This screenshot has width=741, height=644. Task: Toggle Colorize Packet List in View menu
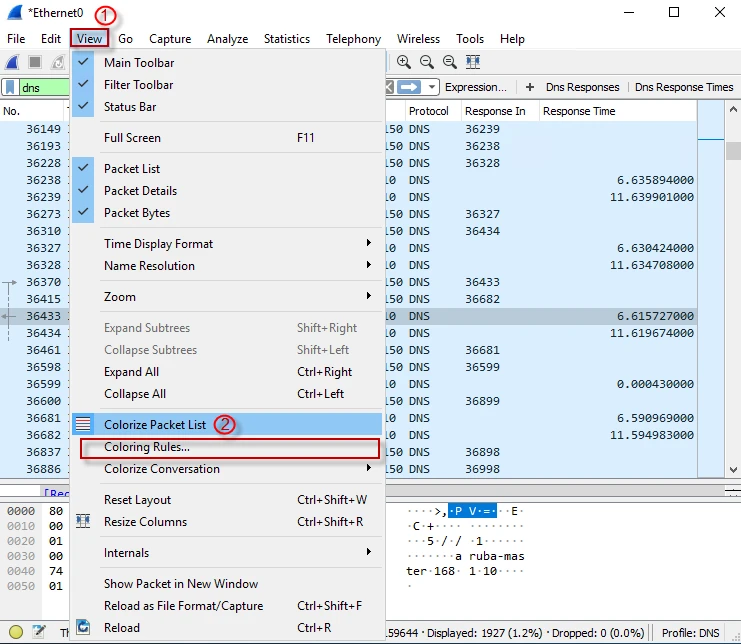pos(155,425)
